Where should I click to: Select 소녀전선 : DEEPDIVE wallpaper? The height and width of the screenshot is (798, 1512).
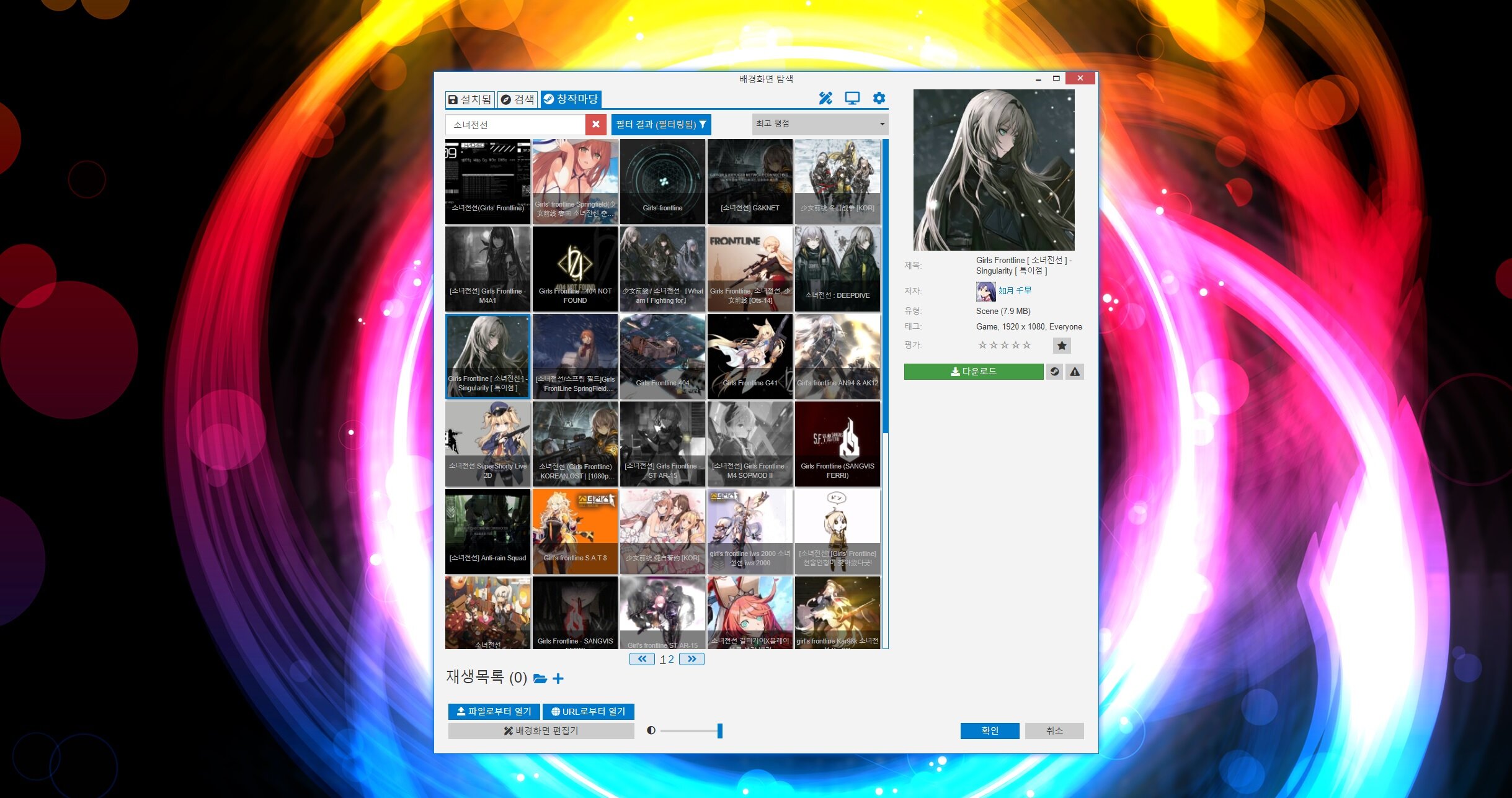point(837,269)
